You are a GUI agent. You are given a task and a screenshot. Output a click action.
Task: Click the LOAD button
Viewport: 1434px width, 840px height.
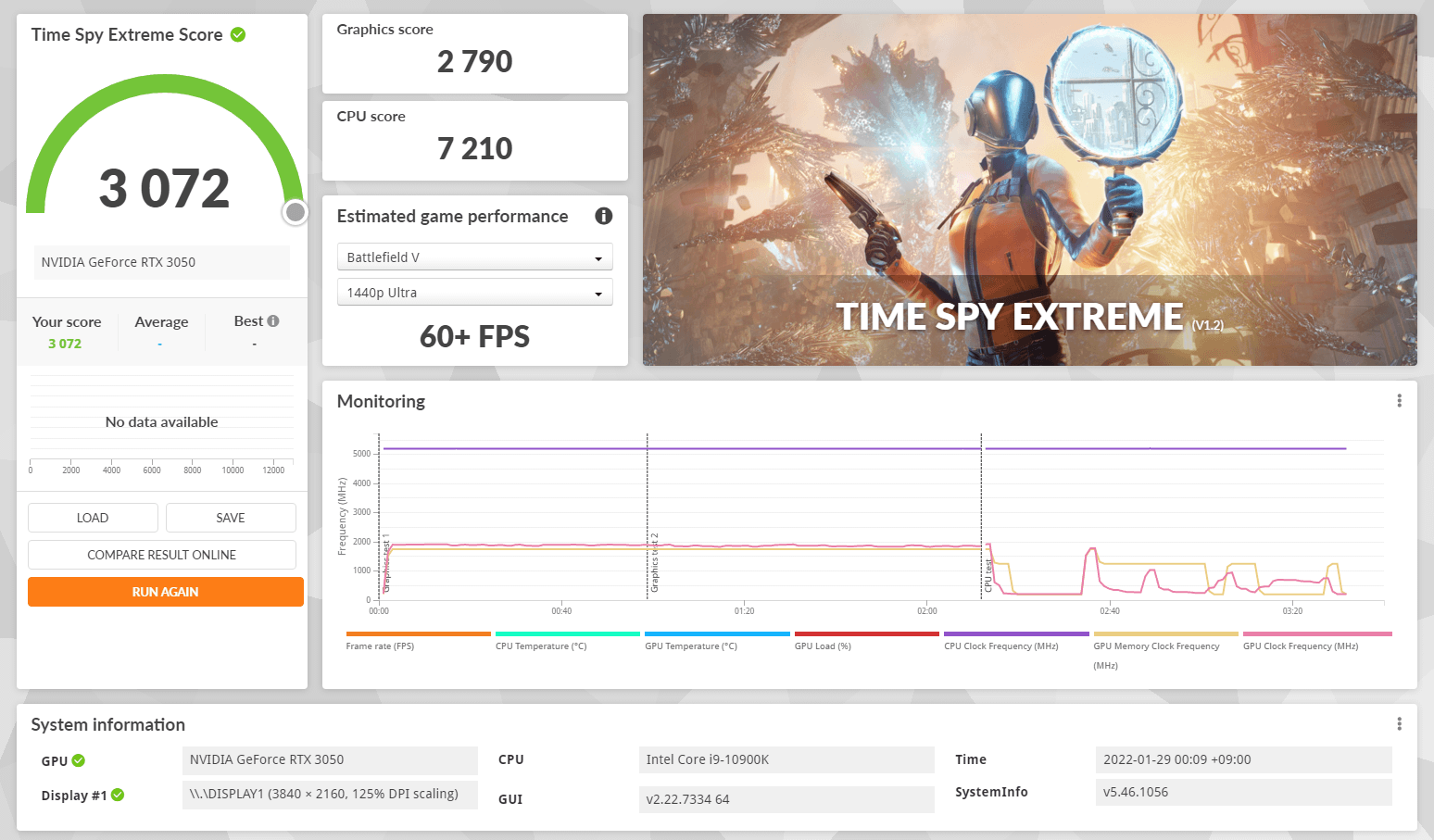[x=93, y=518]
